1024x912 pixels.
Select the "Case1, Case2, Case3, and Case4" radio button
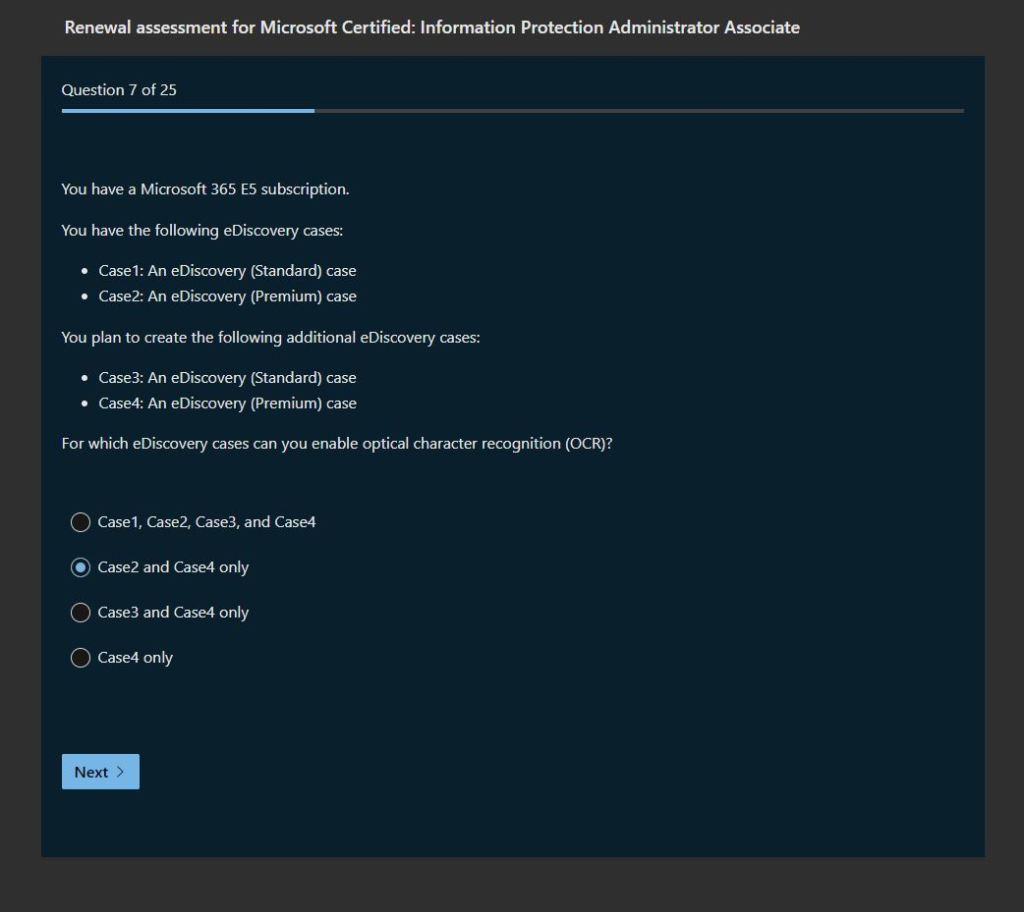point(80,522)
